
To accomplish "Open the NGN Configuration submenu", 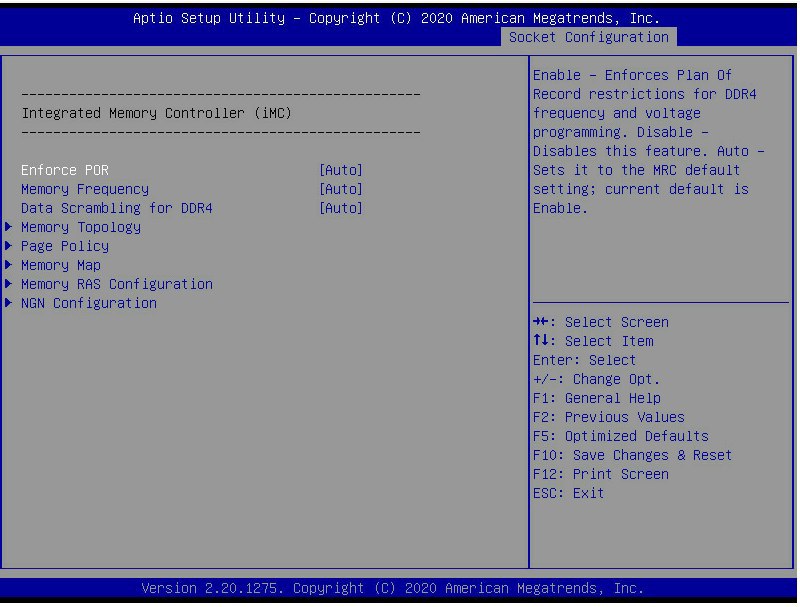I will 89,303.
